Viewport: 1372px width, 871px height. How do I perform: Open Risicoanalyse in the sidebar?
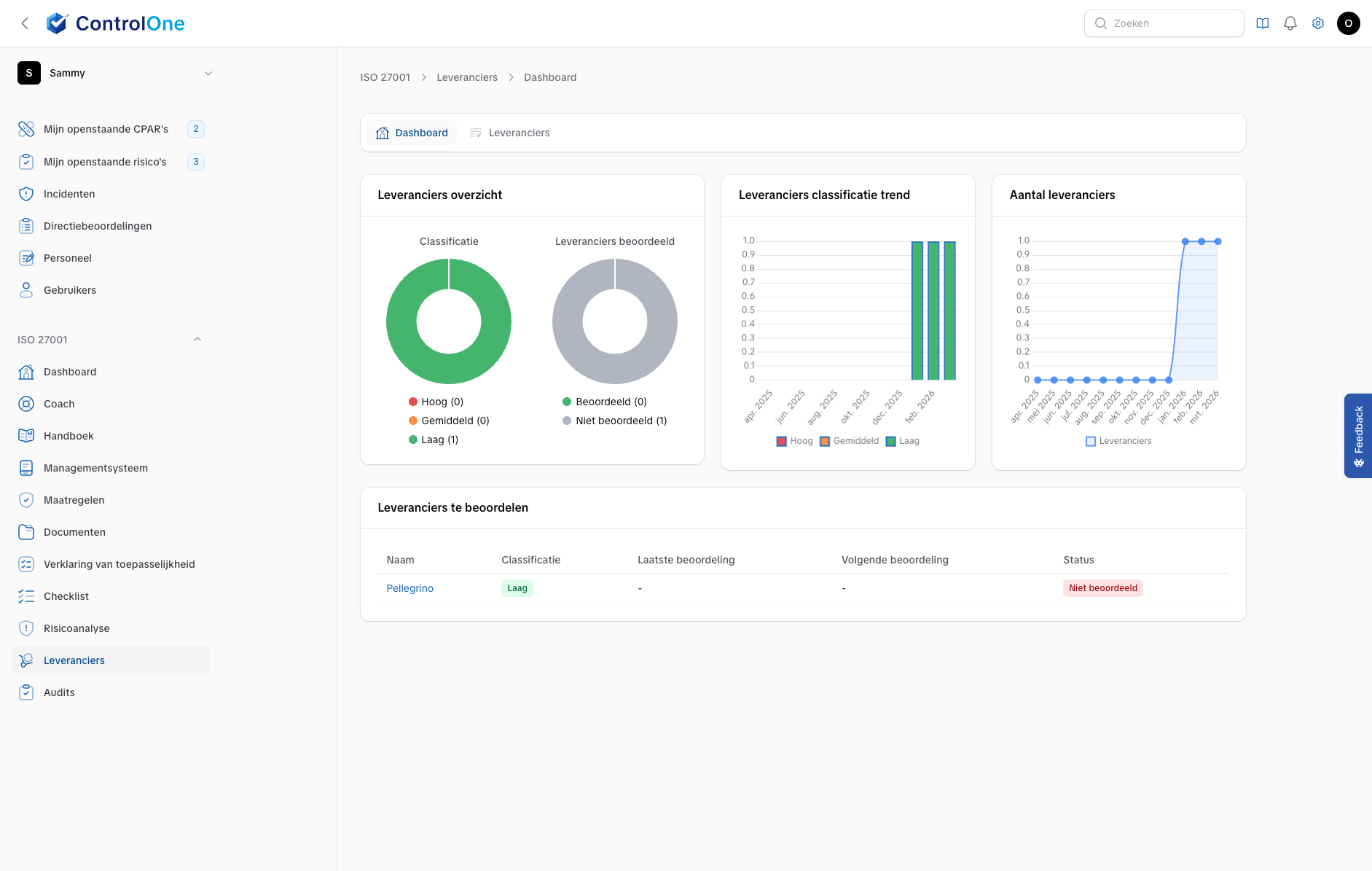click(x=77, y=628)
